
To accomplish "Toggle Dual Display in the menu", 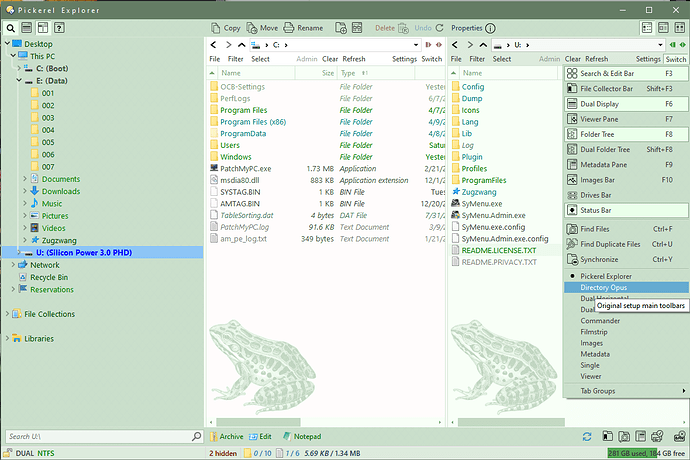I will click(626, 104).
